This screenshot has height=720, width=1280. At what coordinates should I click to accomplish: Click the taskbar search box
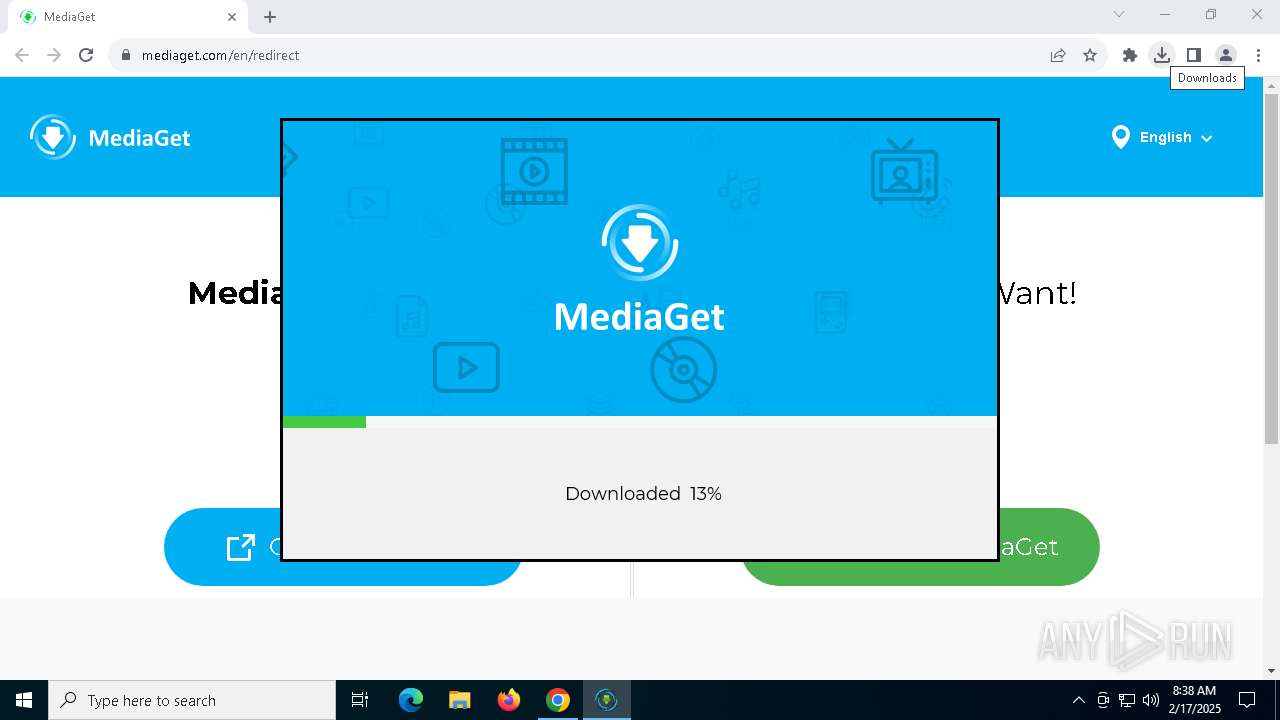tap(192, 700)
